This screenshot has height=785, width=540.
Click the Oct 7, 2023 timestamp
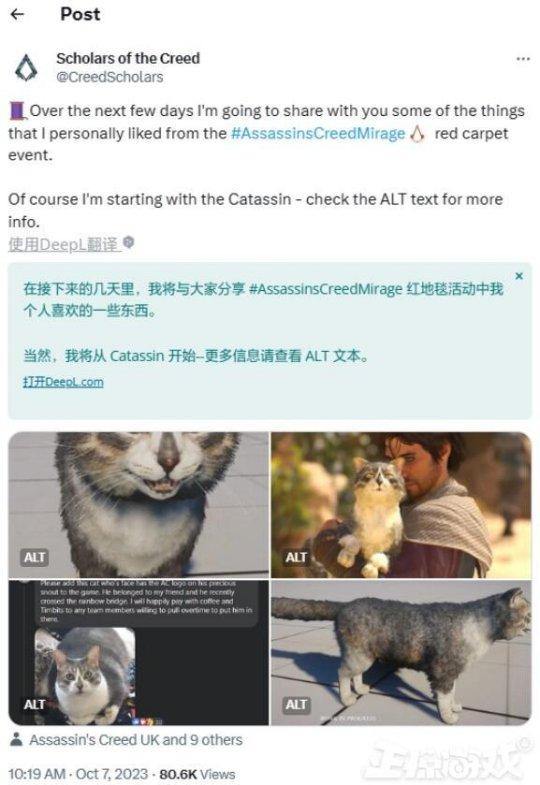pos(112,774)
